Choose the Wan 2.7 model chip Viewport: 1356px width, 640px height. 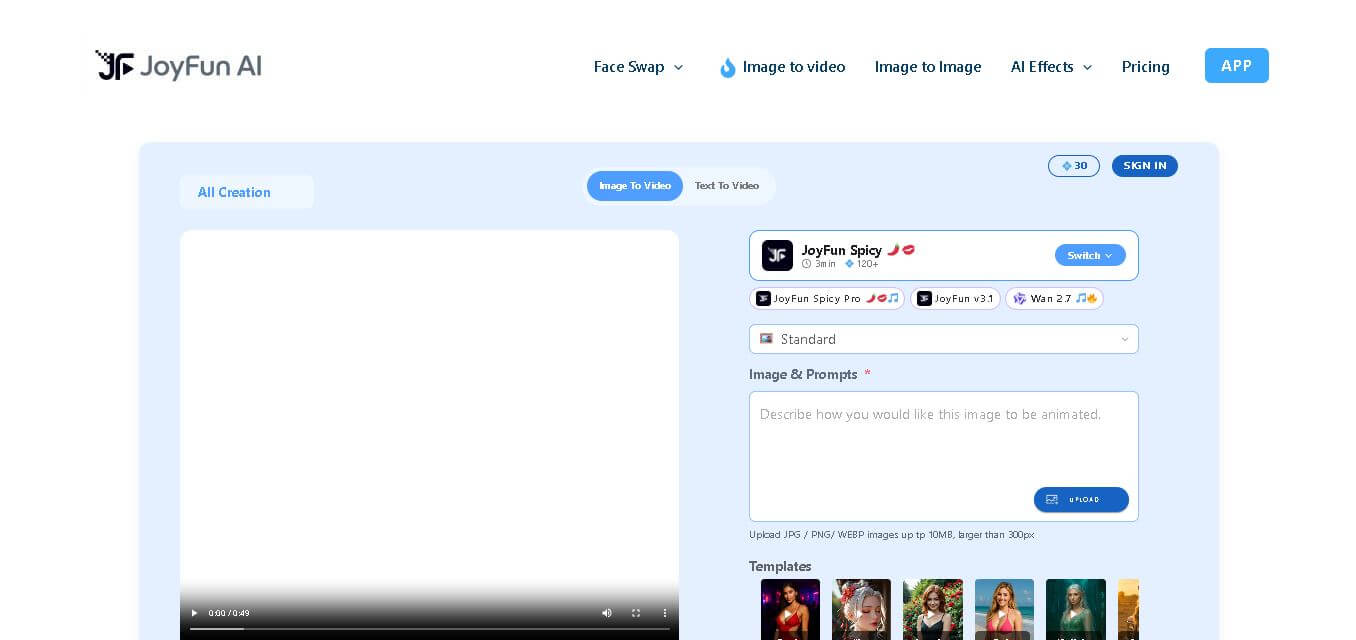1054,298
